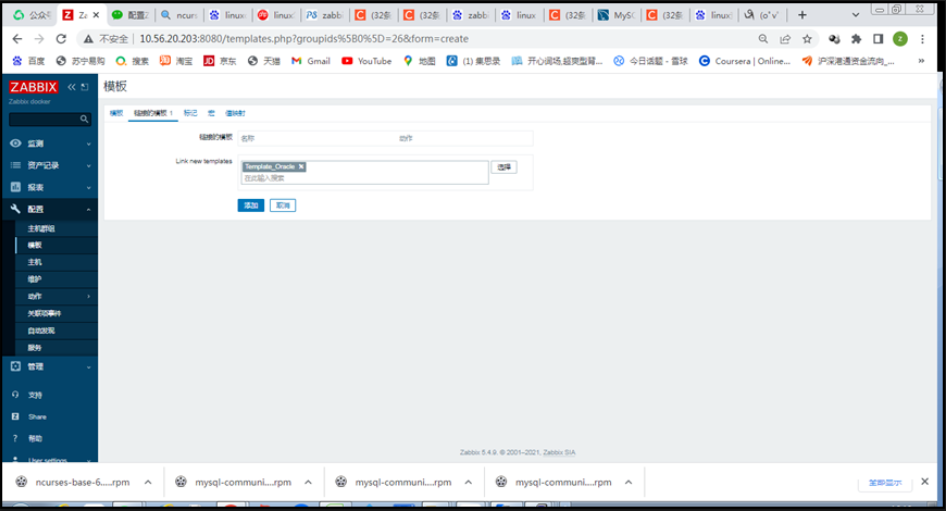This screenshot has width=948, height=514.
Task: Switch to the 模板 template form tab
Action: click(116, 113)
